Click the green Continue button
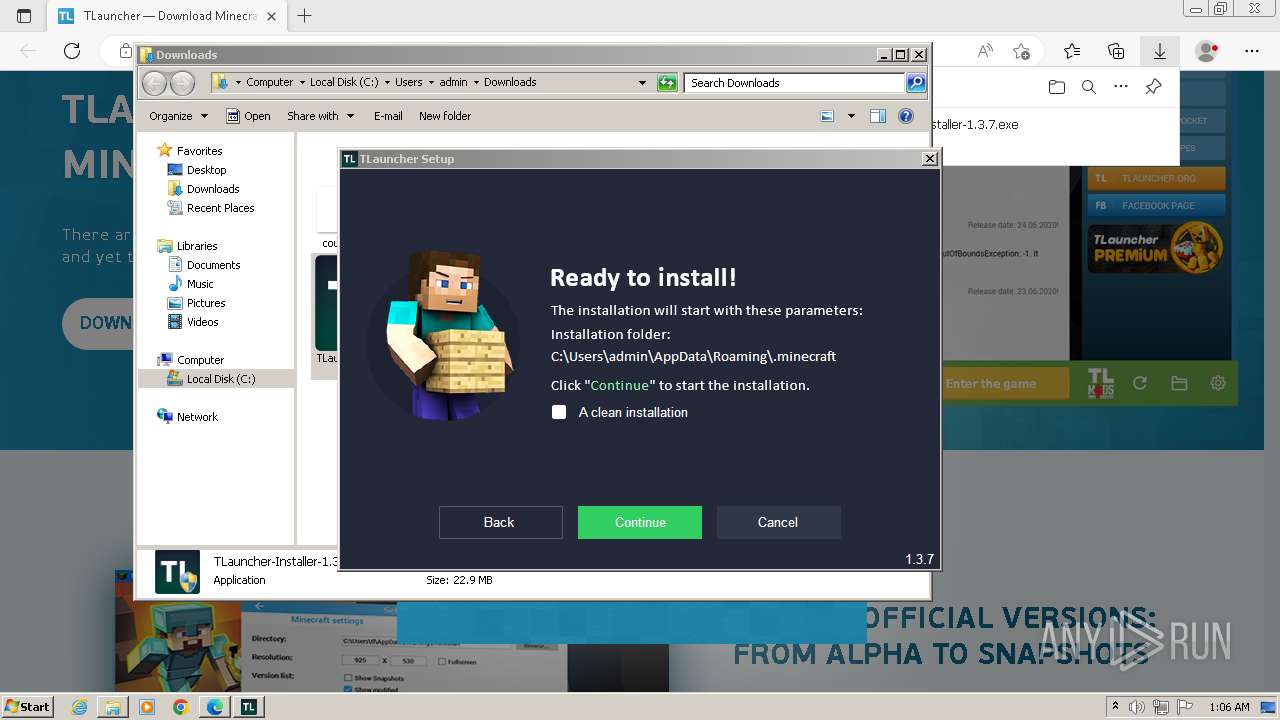This screenshot has width=1280, height=720. (x=640, y=522)
